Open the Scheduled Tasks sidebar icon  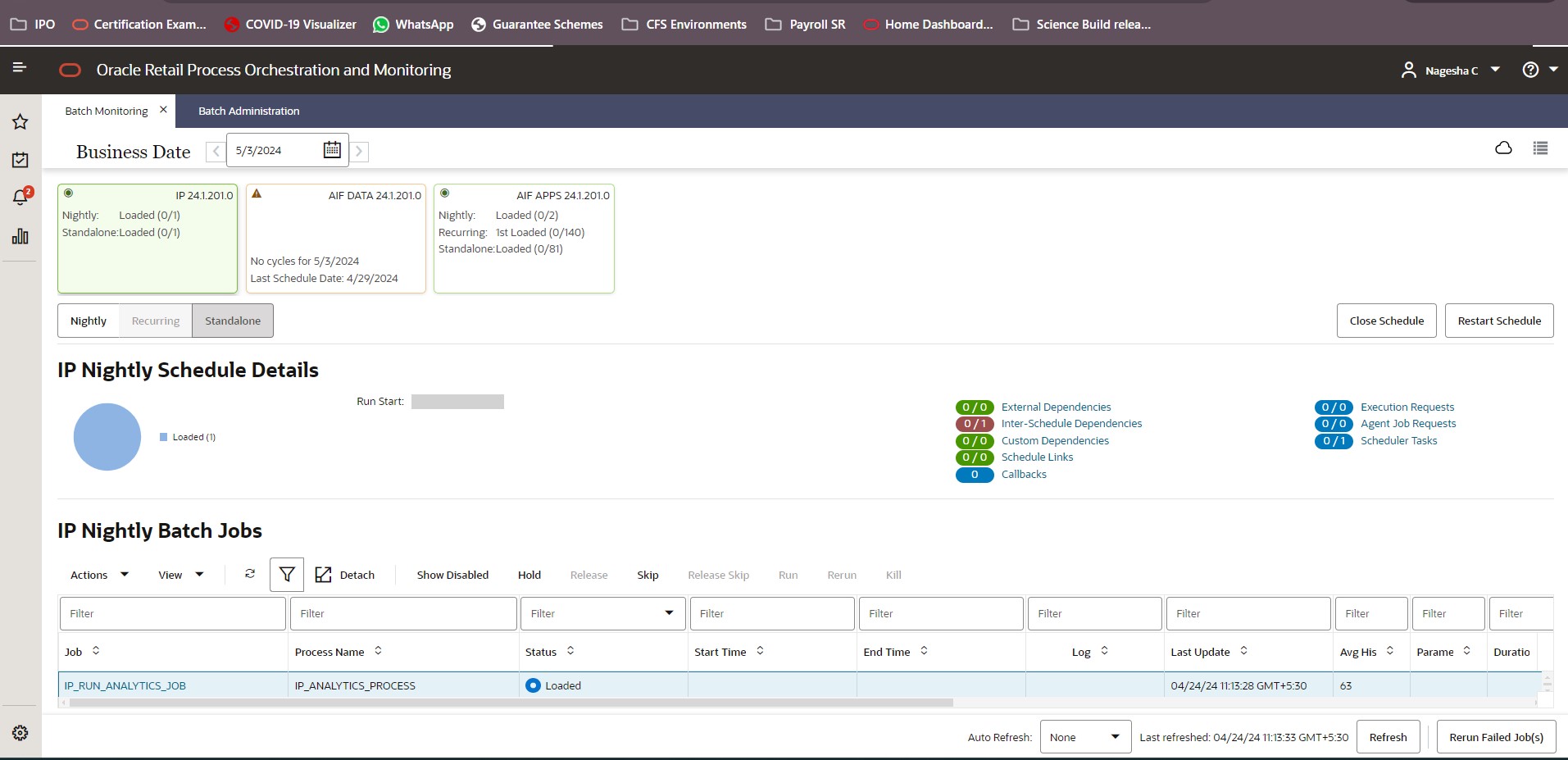(x=20, y=159)
